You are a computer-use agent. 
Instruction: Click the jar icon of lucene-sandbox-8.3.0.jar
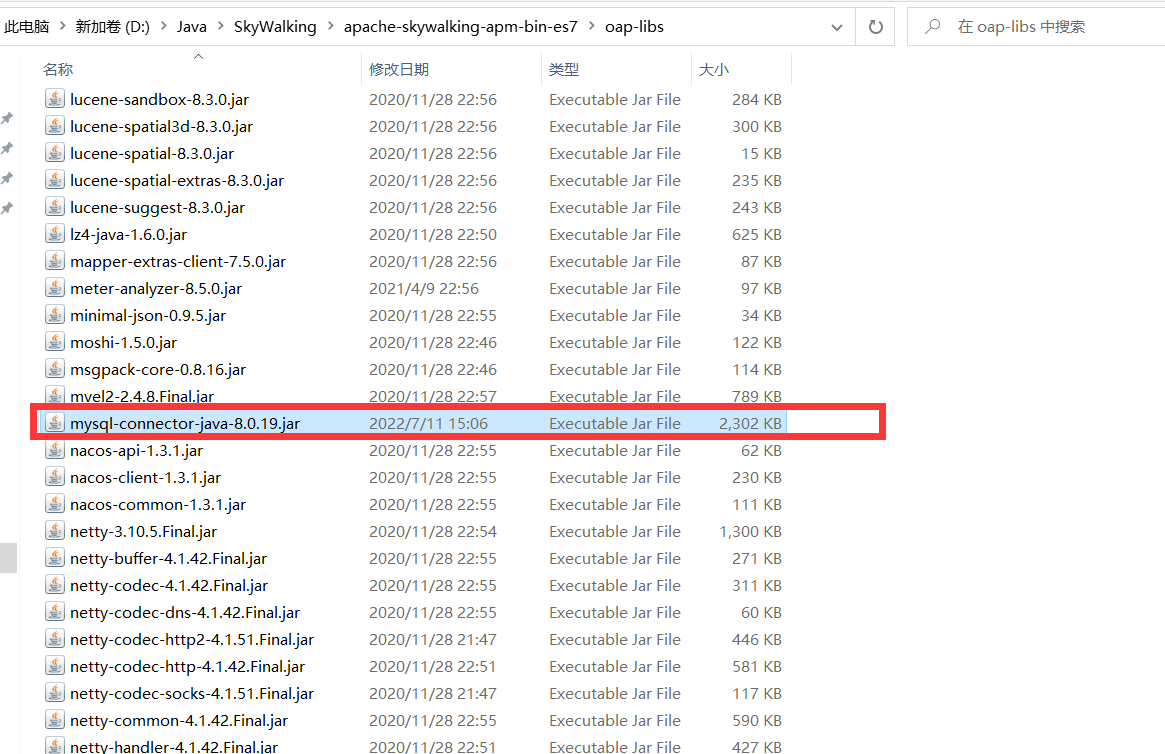click(54, 100)
